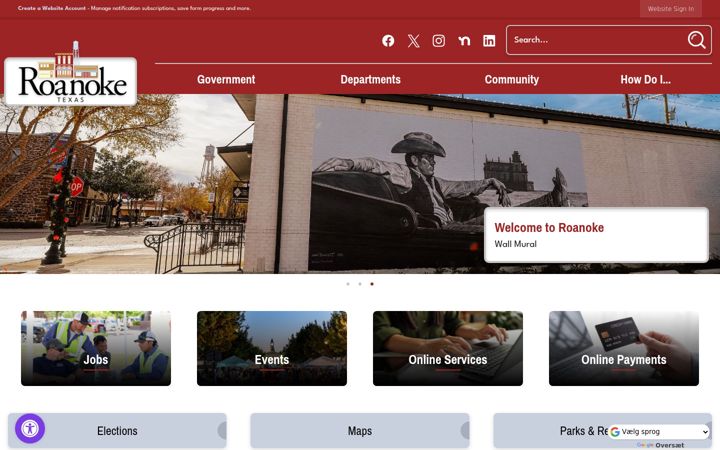Select the third slideshow slide dot
This screenshot has height=450, width=720.
pyautogui.click(x=372, y=284)
